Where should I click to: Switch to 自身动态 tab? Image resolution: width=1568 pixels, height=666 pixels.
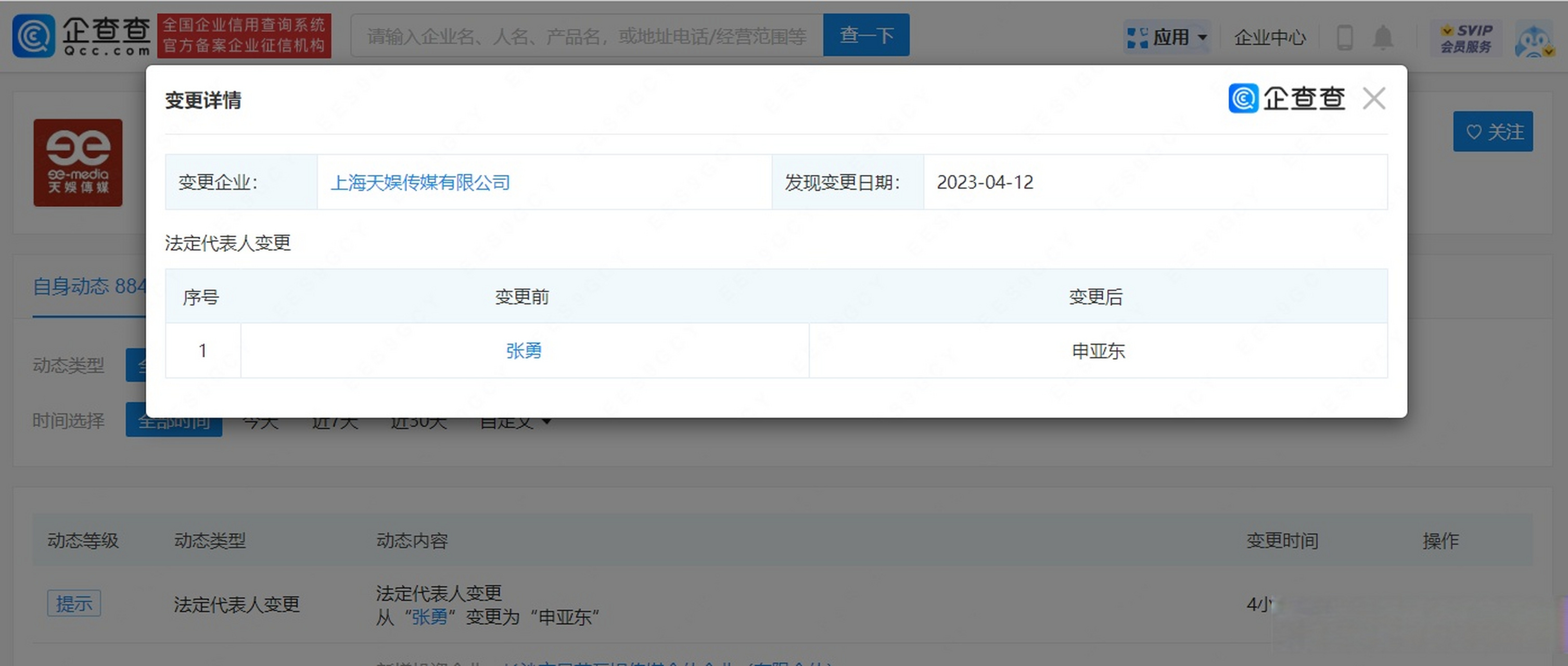(x=89, y=286)
